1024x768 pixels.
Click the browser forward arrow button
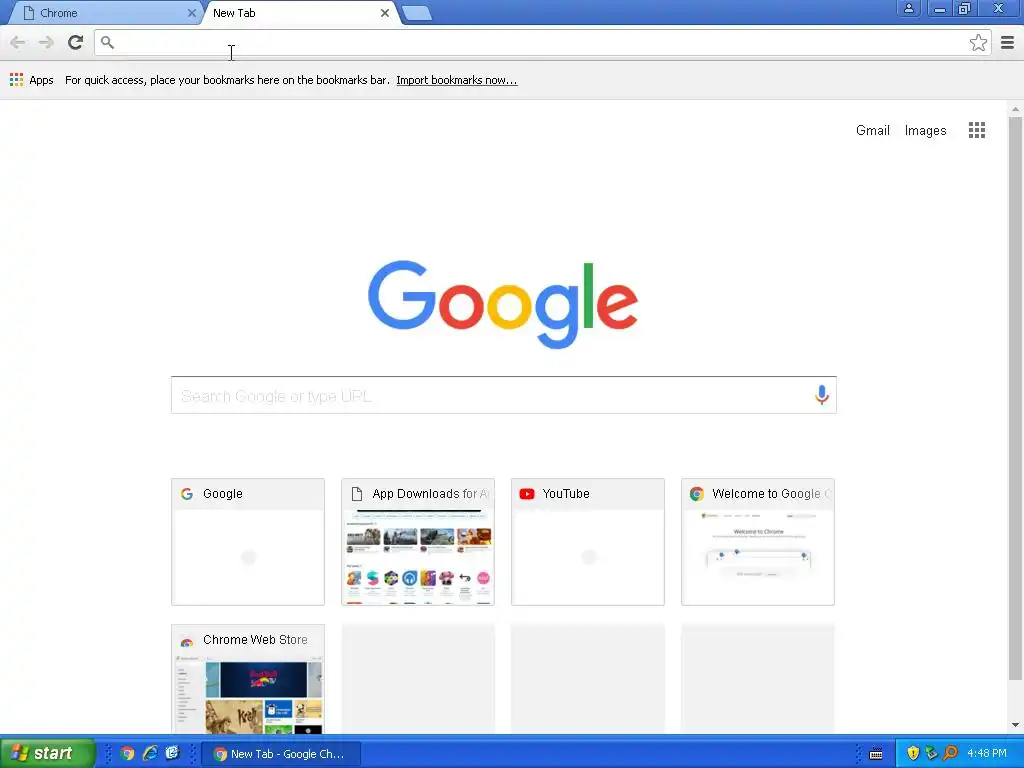click(46, 43)
